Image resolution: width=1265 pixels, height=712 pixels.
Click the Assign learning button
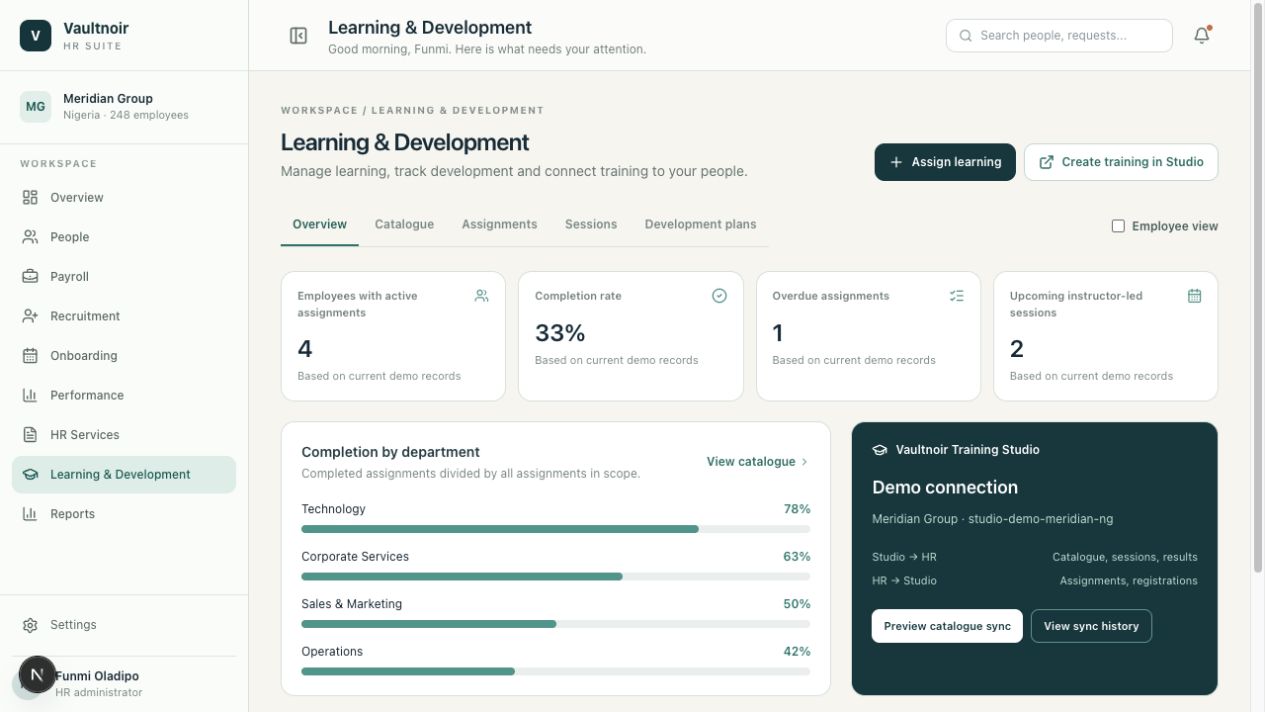pos(945,162)
